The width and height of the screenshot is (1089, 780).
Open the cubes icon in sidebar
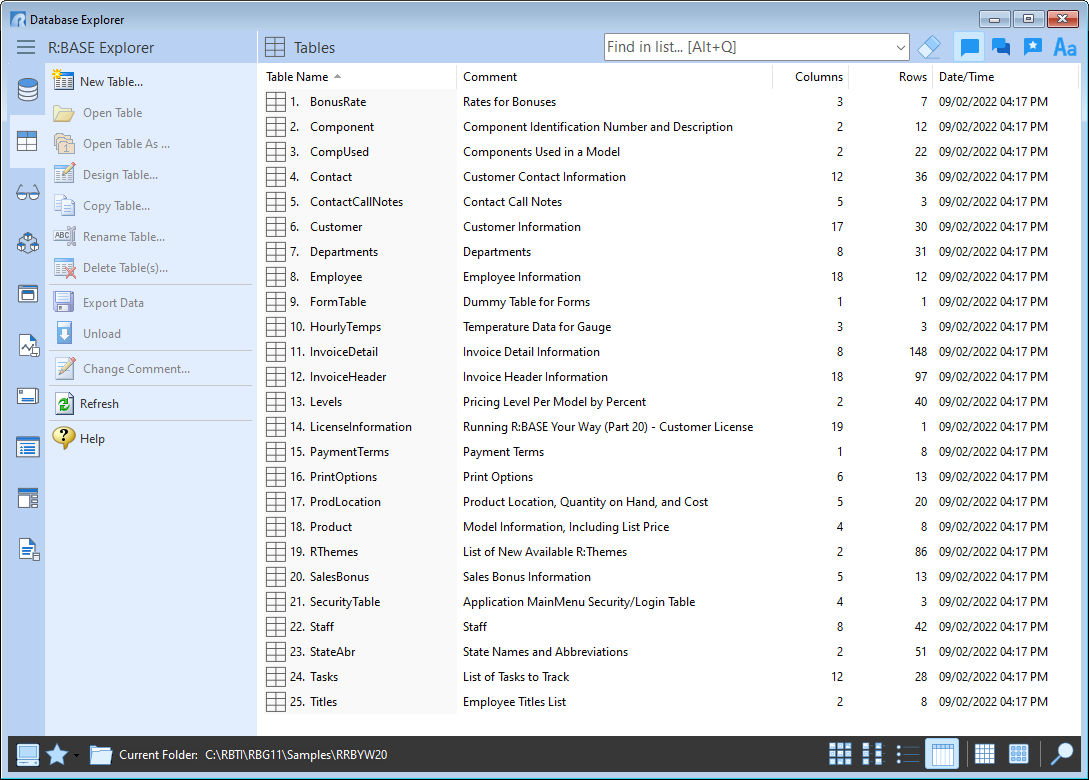pos(28,243)
